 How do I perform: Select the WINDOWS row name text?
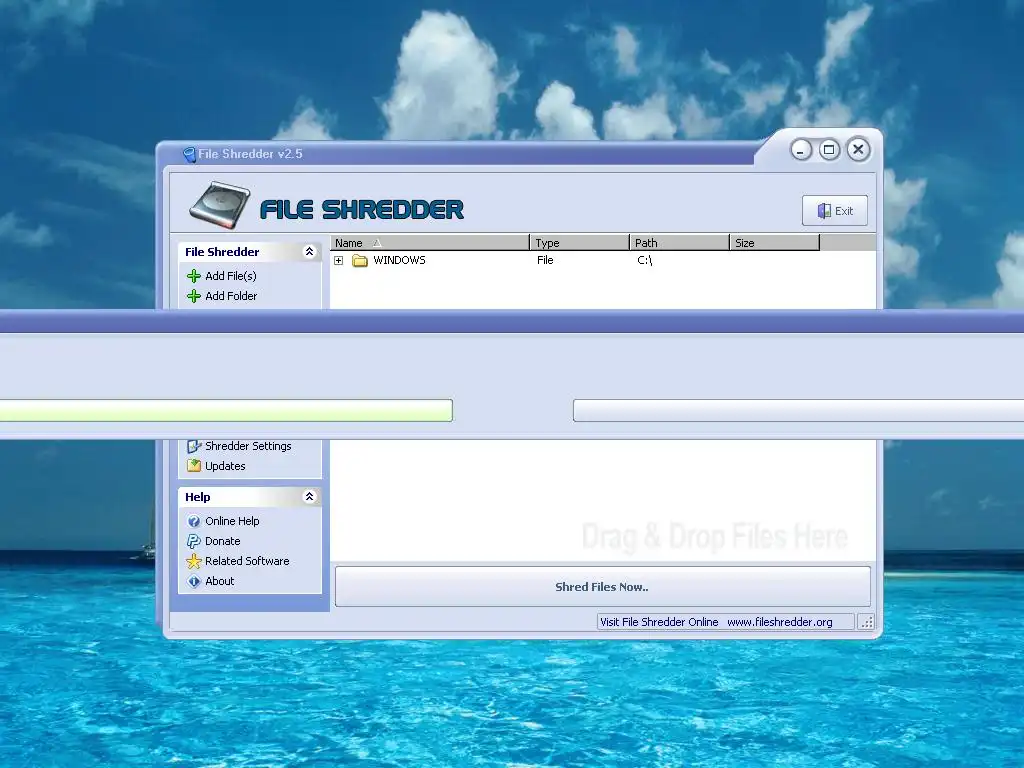[400, 261]
